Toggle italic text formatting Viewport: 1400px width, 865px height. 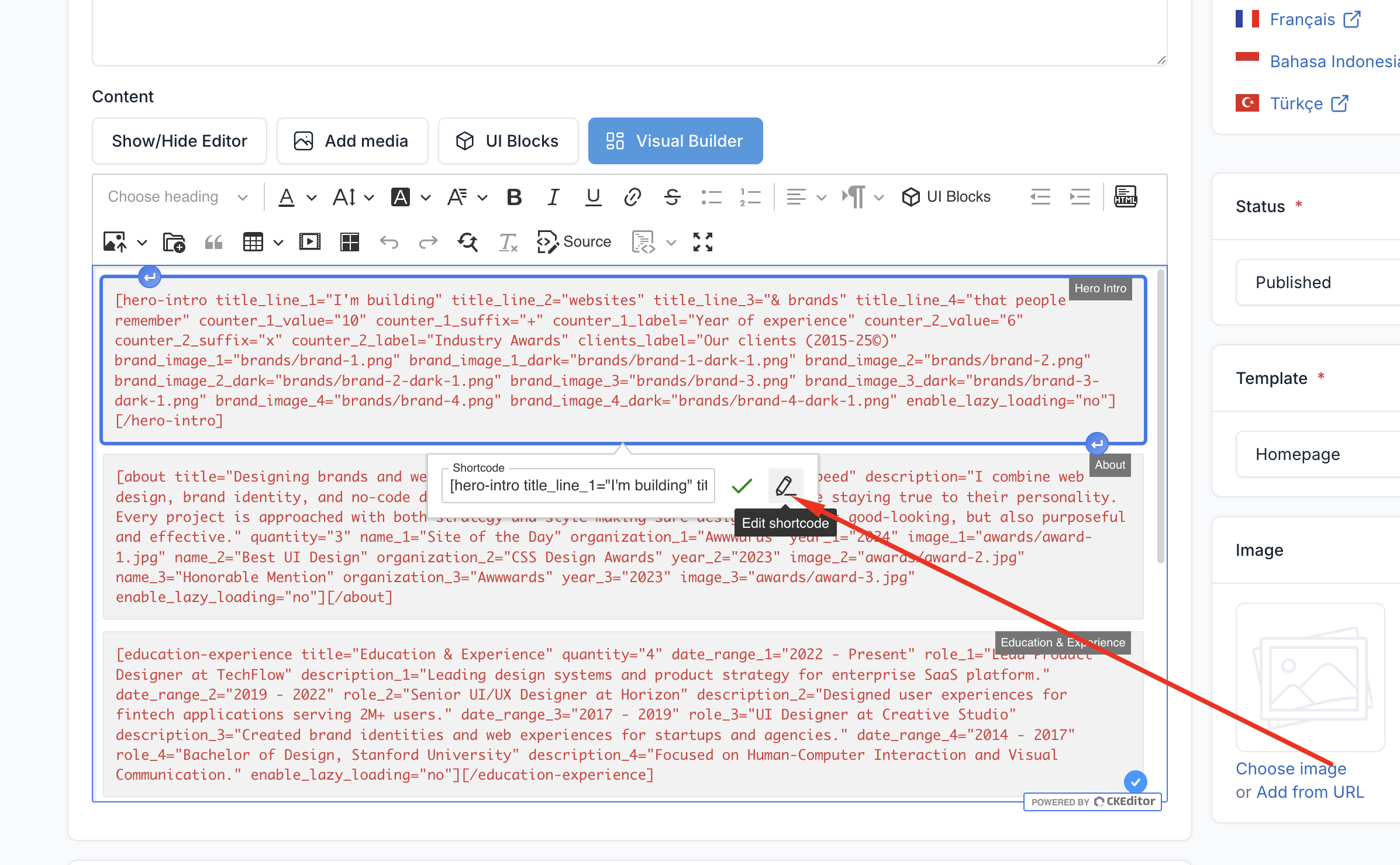553,197
